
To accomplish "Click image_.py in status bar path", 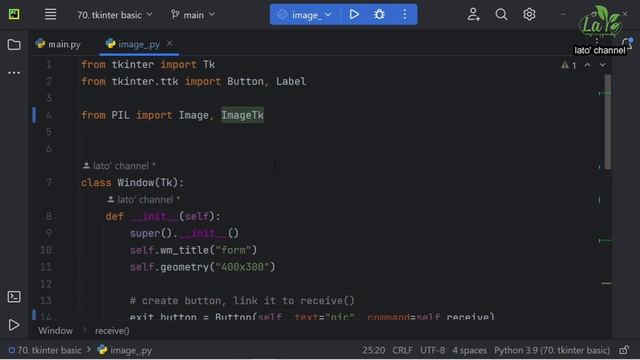I will (125, 350).
